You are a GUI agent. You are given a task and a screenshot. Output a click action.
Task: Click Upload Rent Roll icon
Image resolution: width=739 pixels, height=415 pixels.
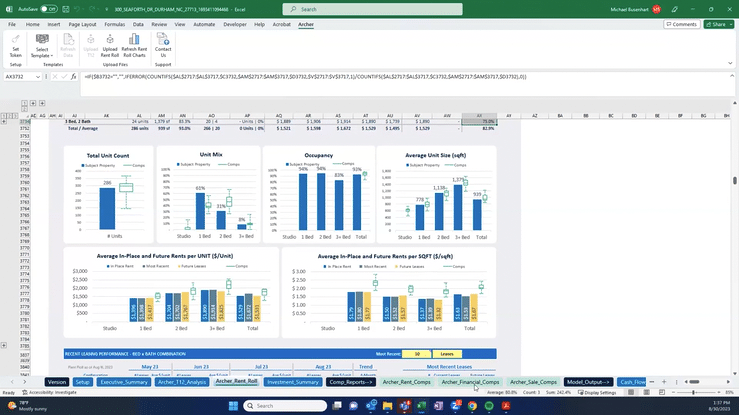(110, 46)
